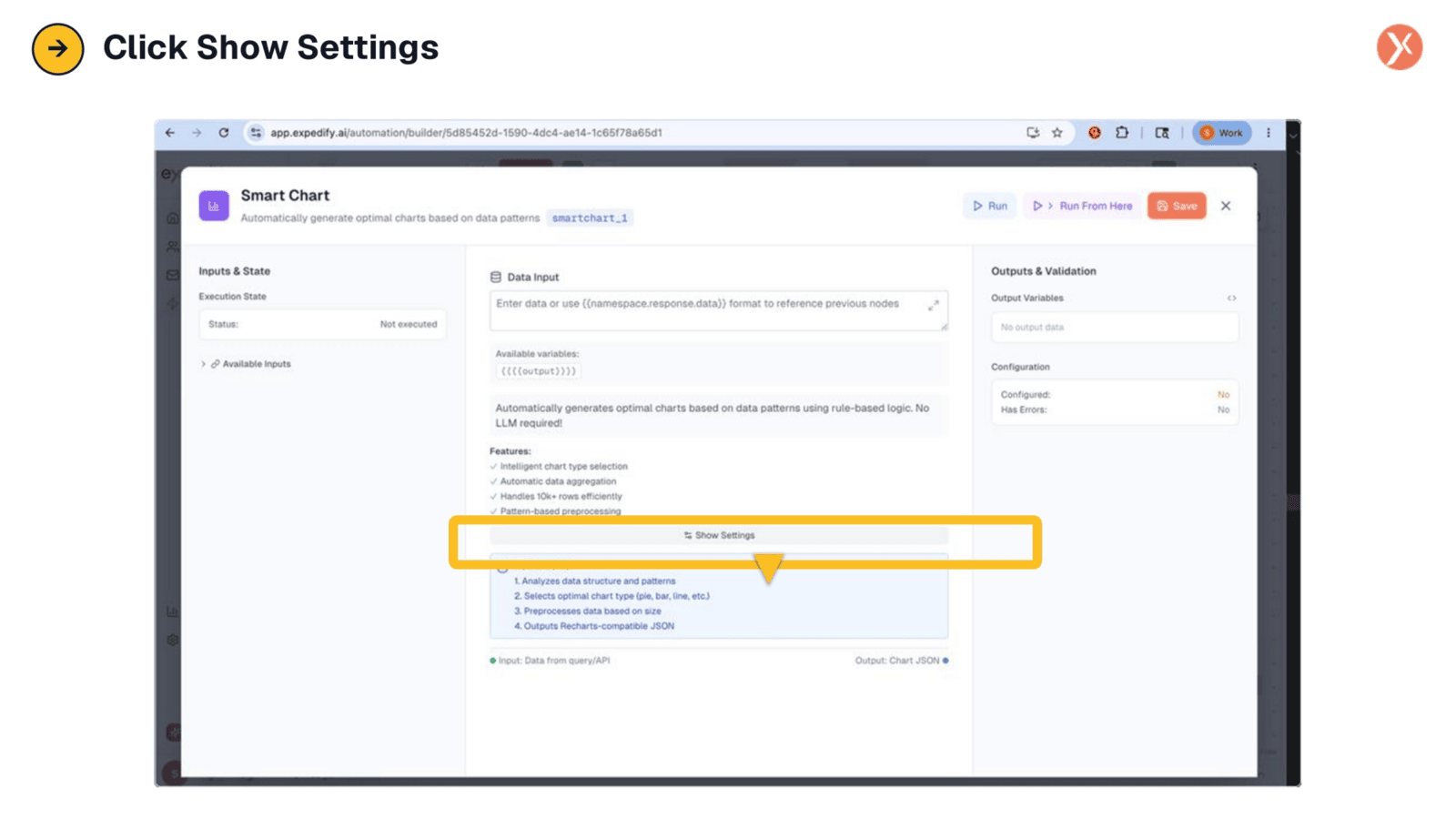The width and height of the screenshot is (1456, 819).
Task: Click 'Output: Chart JSON' label
Action: (897, 661)
